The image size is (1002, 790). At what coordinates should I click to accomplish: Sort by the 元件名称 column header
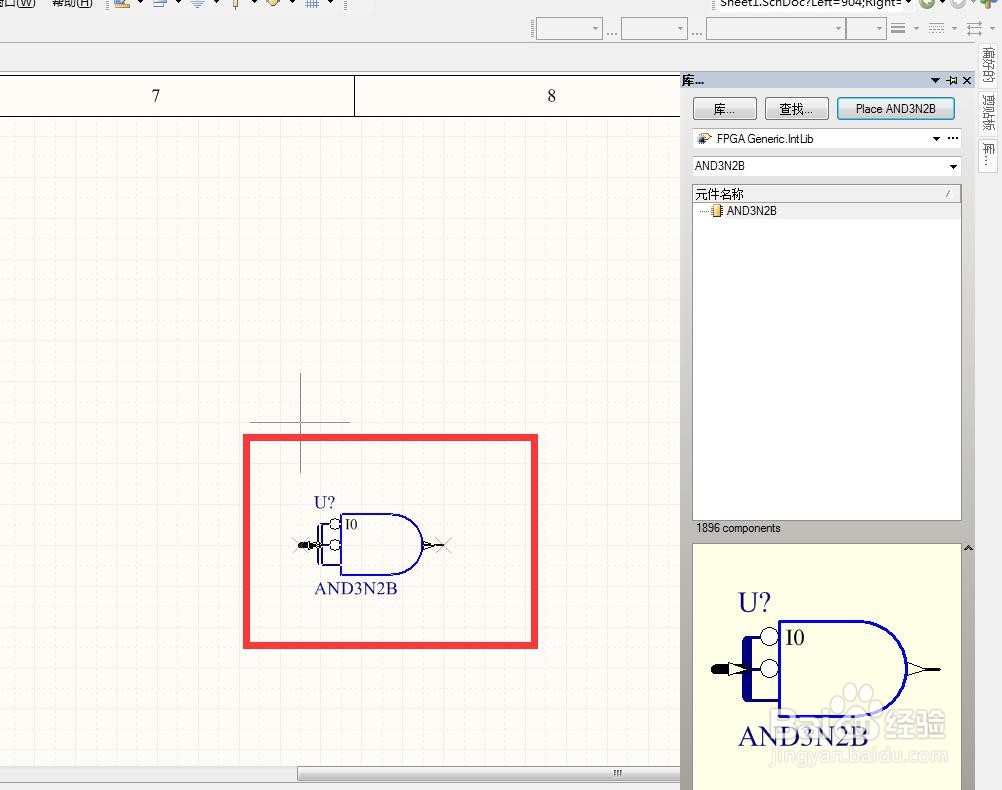(826, 194)
